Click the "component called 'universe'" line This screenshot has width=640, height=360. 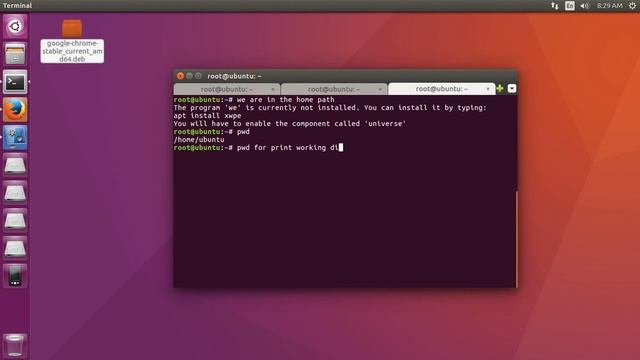(290, 124)
